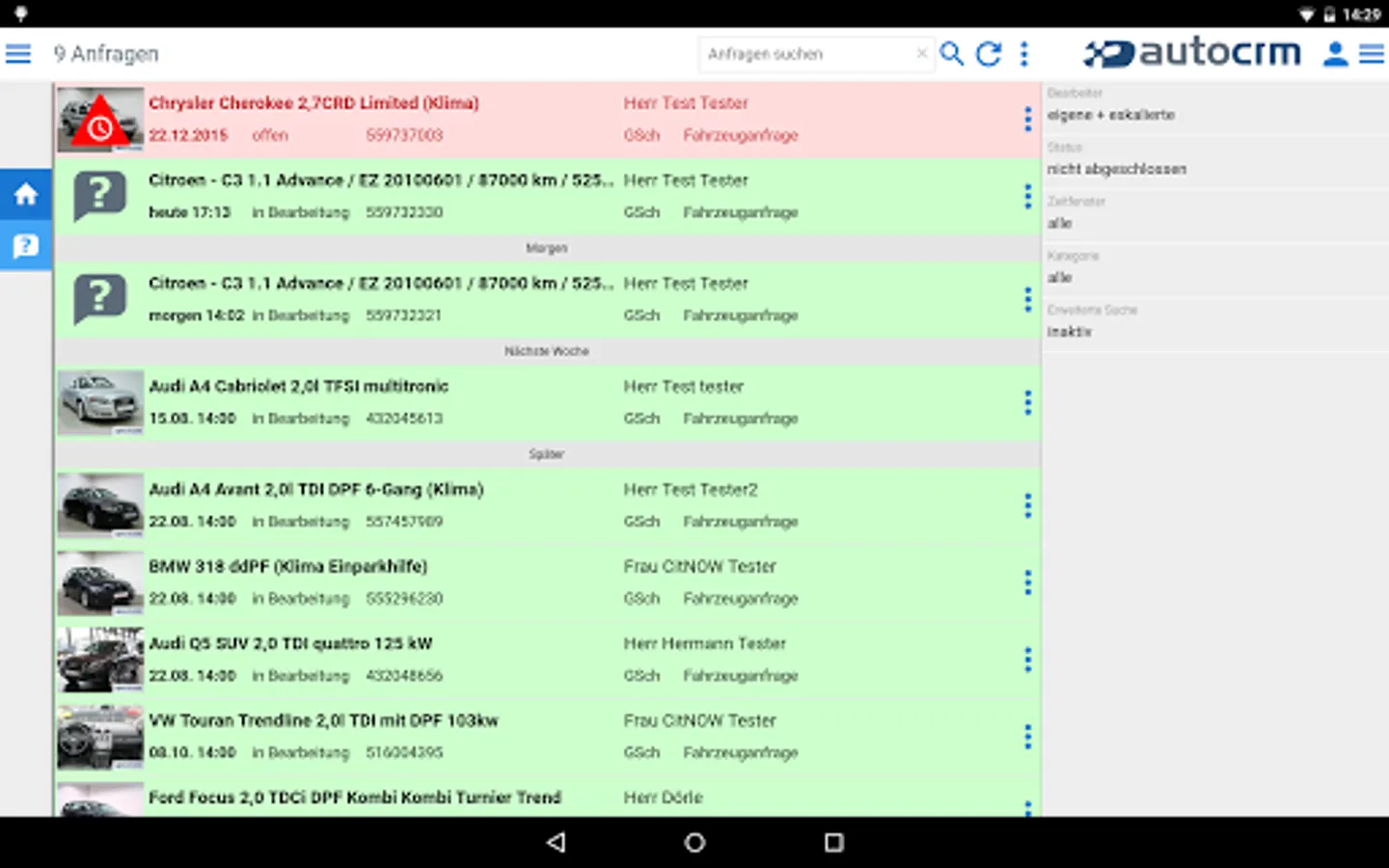Click the autocrm logo

[x=1192, y=52]
